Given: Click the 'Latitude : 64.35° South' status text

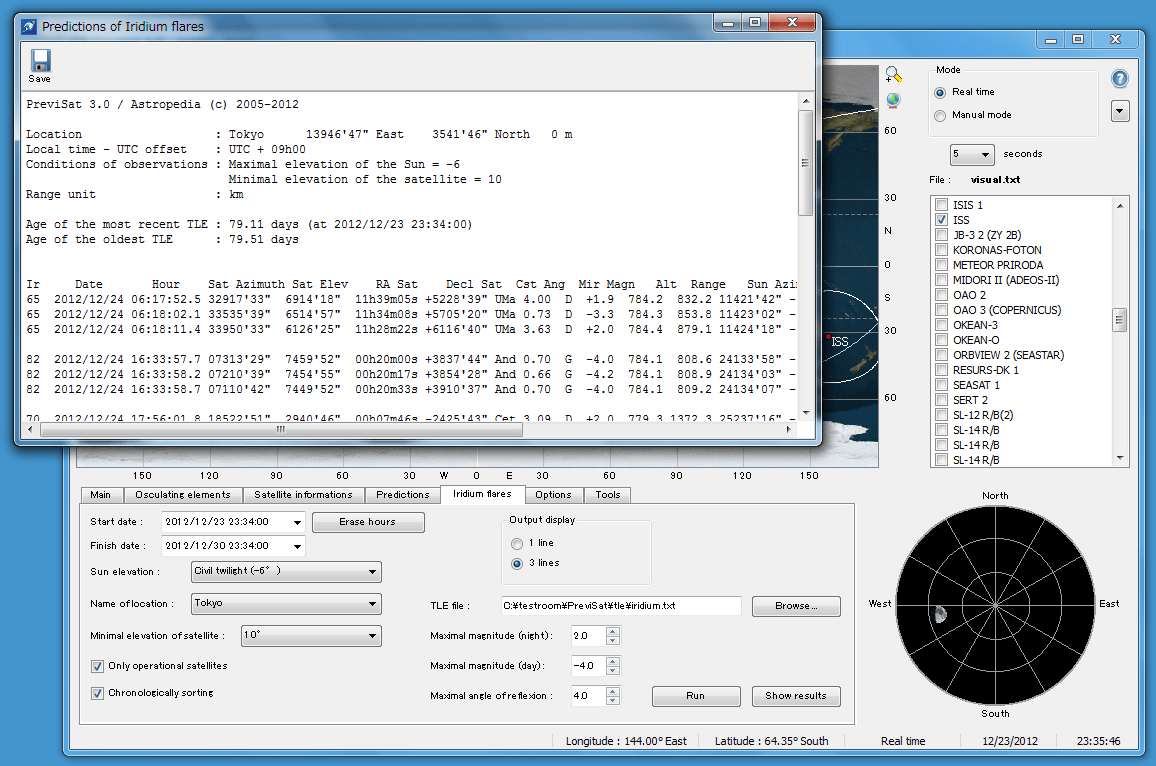Looking at the screenshot, I should (x=771, y=741).
